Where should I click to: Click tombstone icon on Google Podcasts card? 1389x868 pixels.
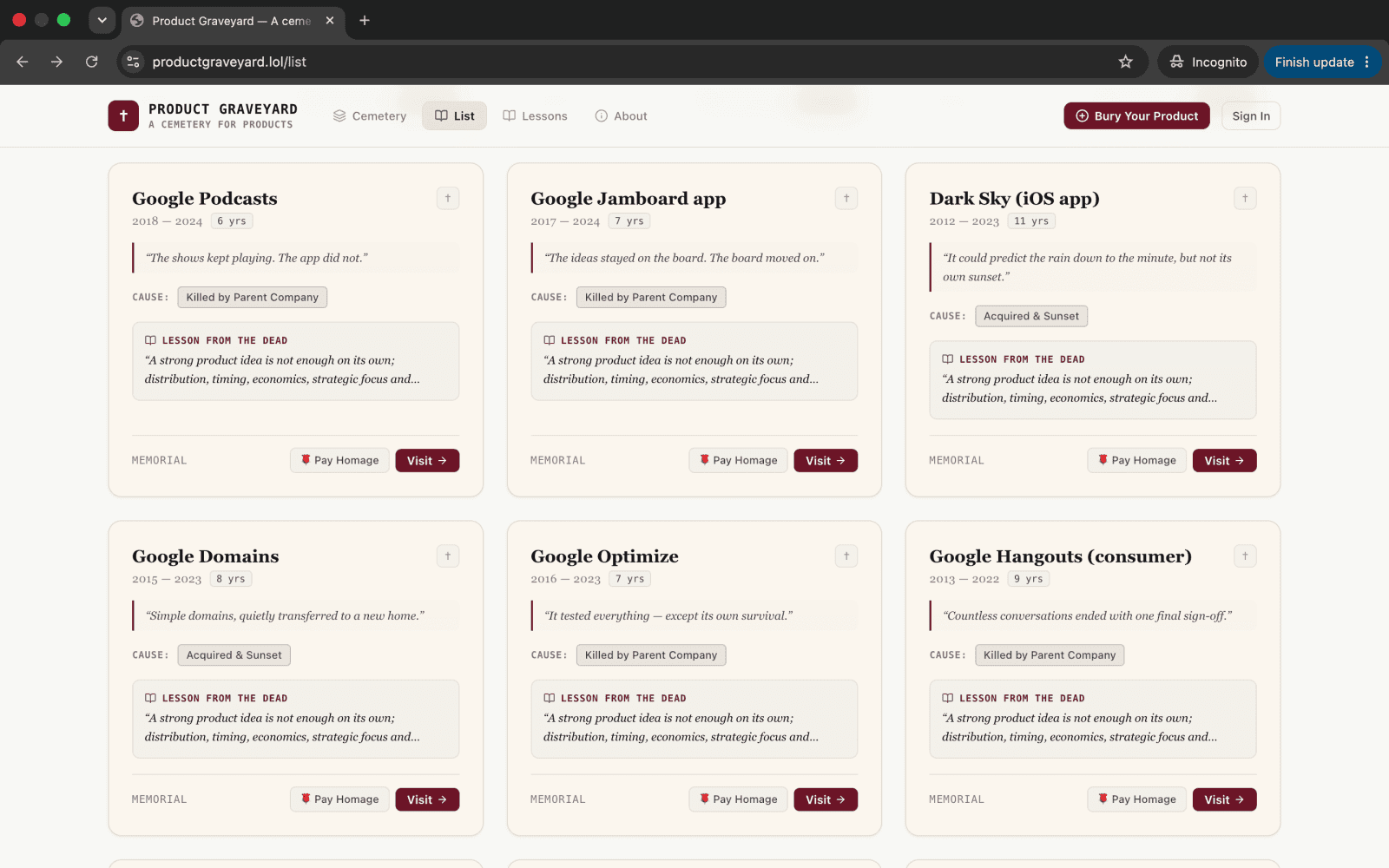coord(448,198)
